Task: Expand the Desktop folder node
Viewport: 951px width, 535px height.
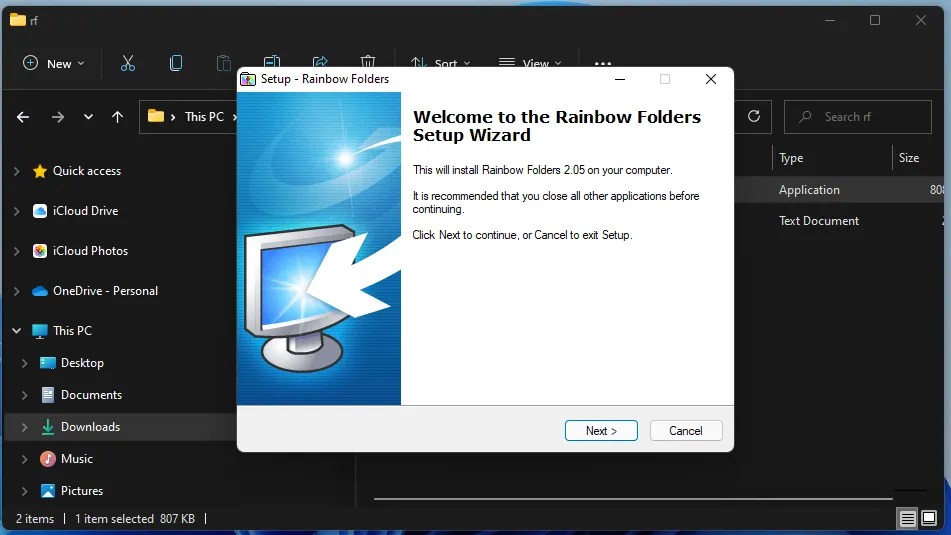Action: pos(25,363)
